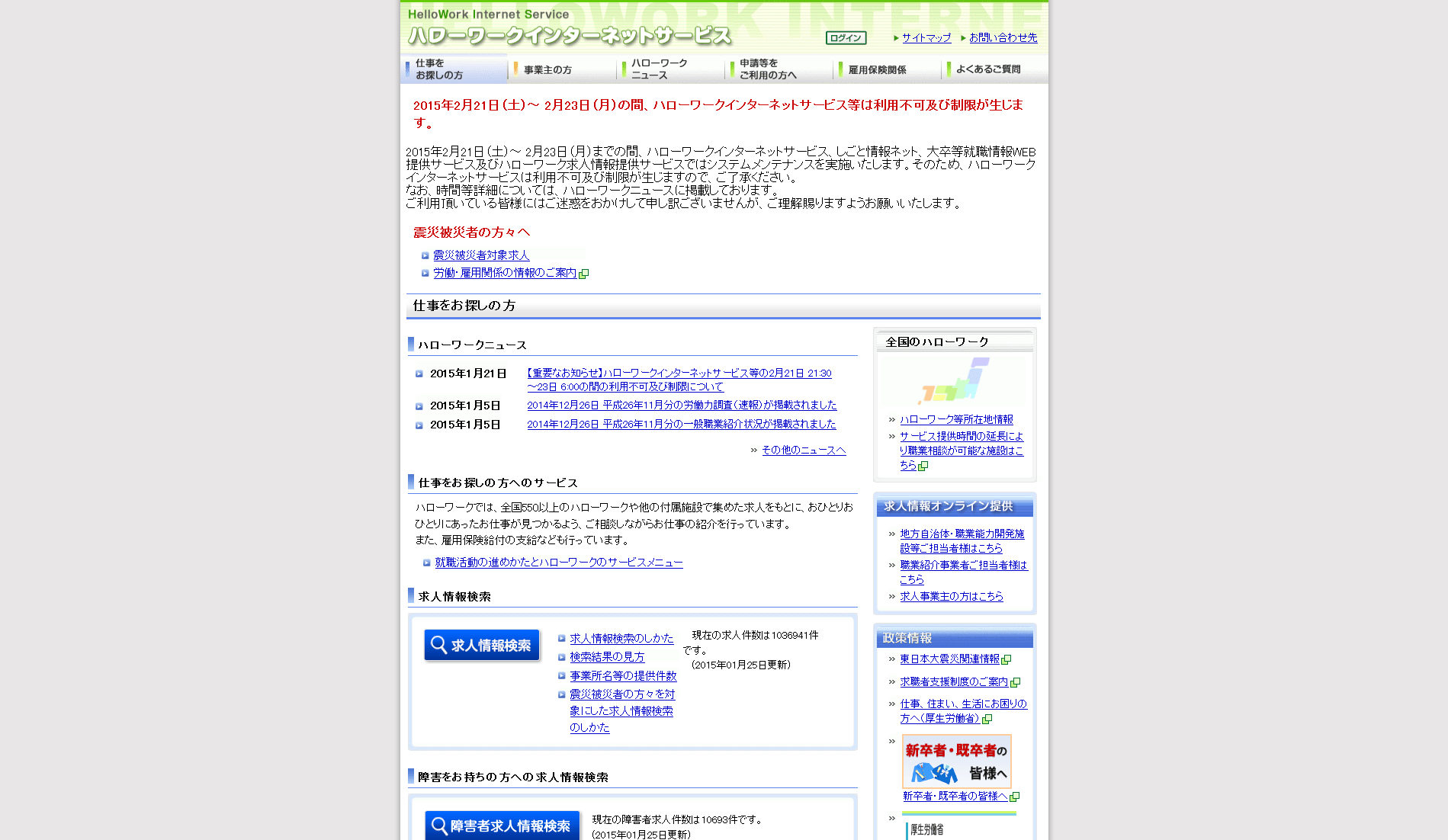This screenshot has height=840, width=1448.
Task: Click the magnifier icon in 求人情報検索 button
Action: (x=438, y=645)
